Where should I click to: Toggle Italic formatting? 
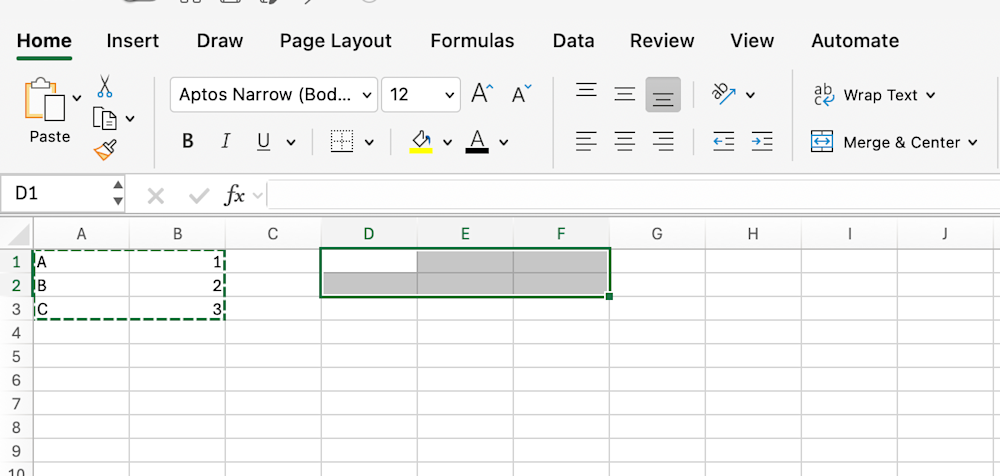tap(225, 142)
